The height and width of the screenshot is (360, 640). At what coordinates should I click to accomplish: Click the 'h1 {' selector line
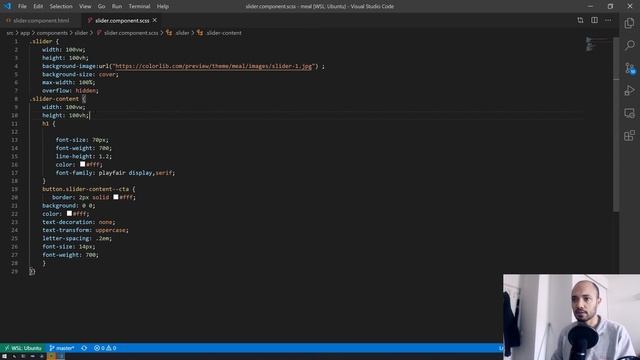[x=49, y=124]
